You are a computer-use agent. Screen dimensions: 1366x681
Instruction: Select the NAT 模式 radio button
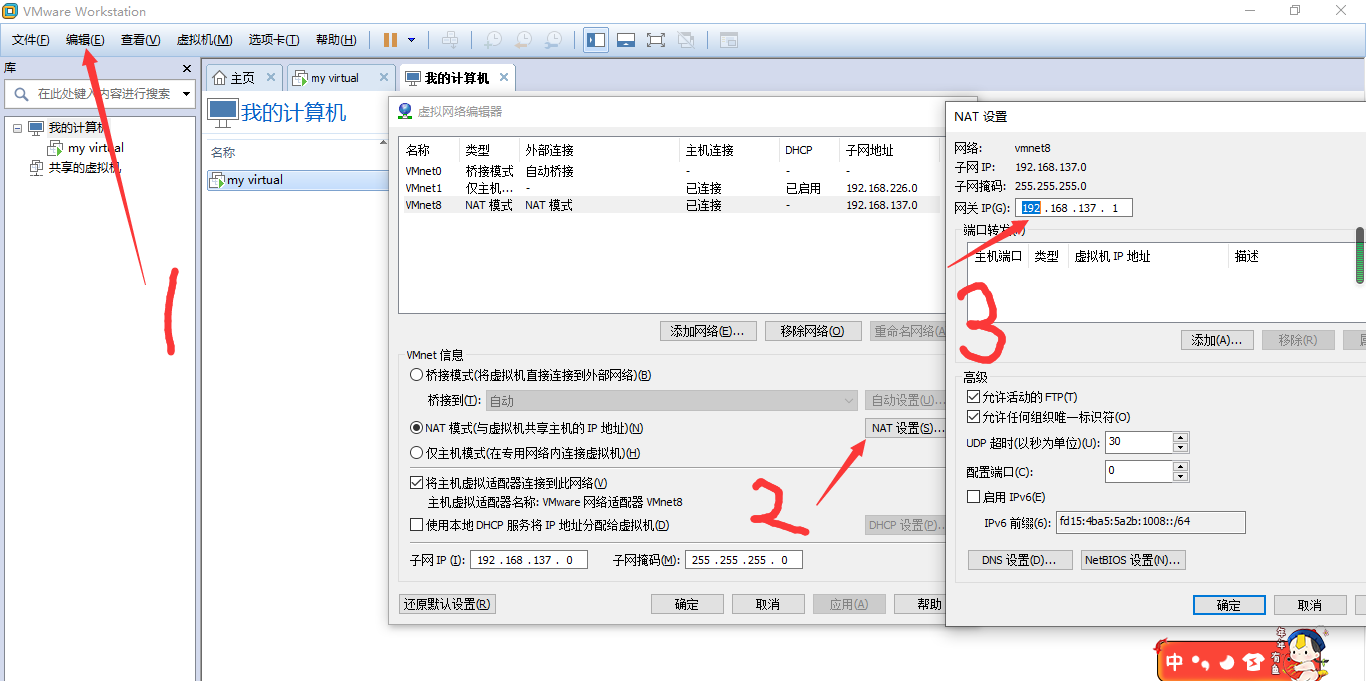coord(417,428)
